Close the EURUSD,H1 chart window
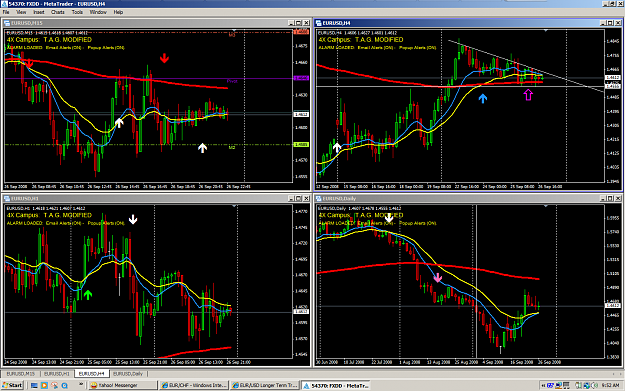 (x=306, y=198)
